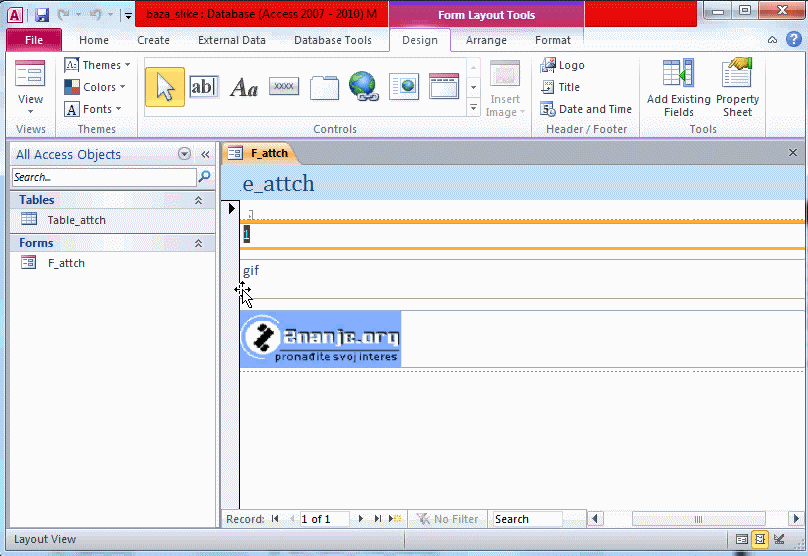Collapse the Tables group in navigation pane

(x=198, y=200)
